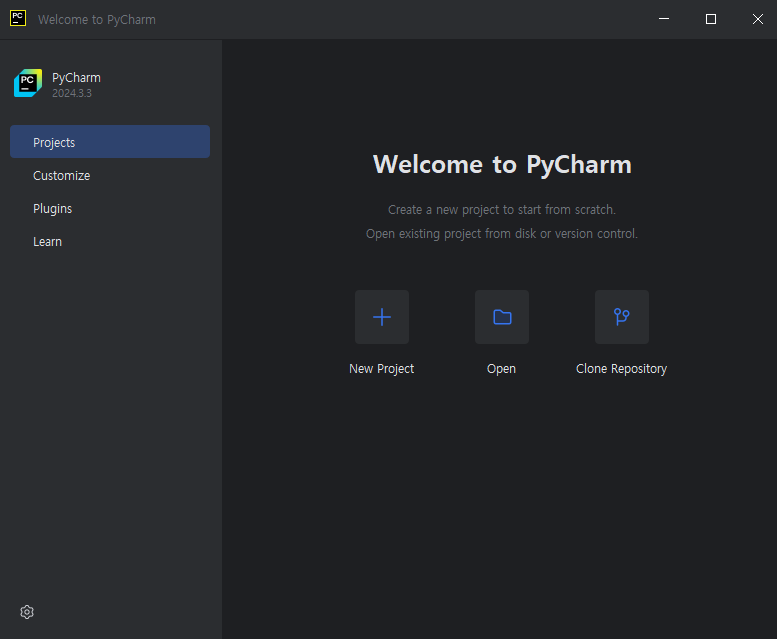This screenshot has width=777, height=639.
Task: Click the PyCharm name in sidebar
Action: pos(76,78)
